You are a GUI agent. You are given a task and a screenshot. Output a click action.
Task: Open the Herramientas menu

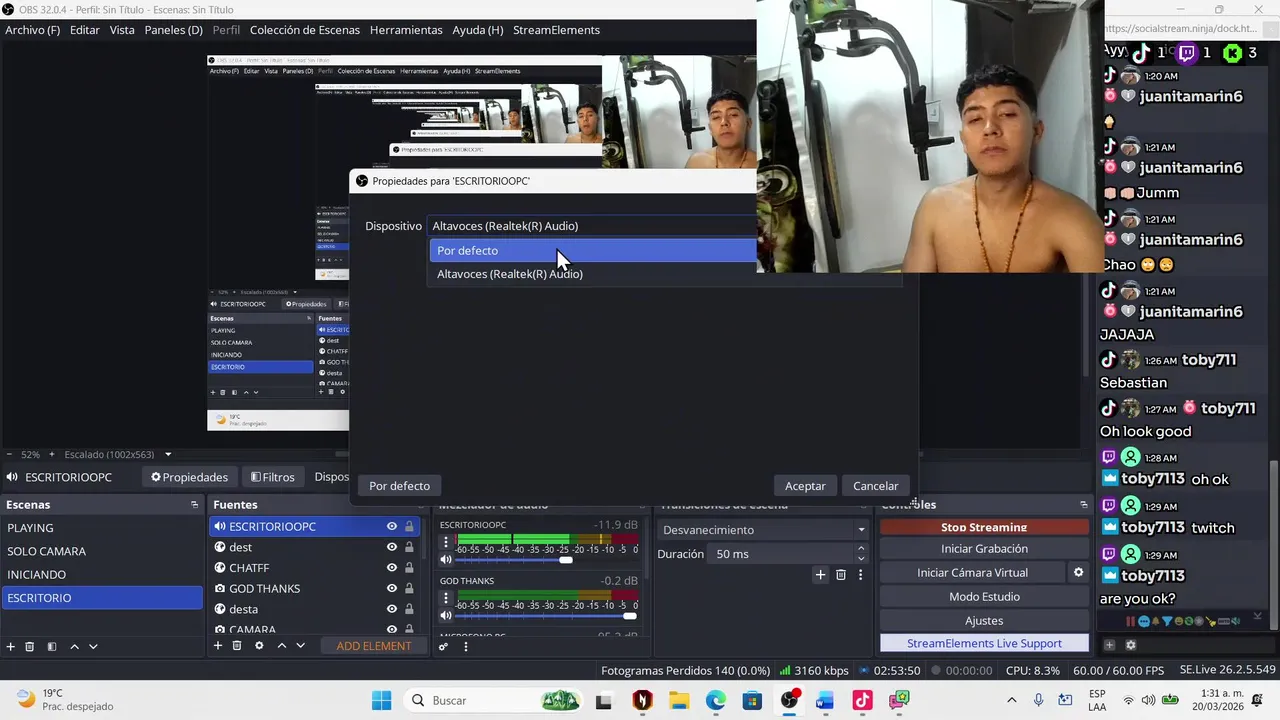(406, 30)
